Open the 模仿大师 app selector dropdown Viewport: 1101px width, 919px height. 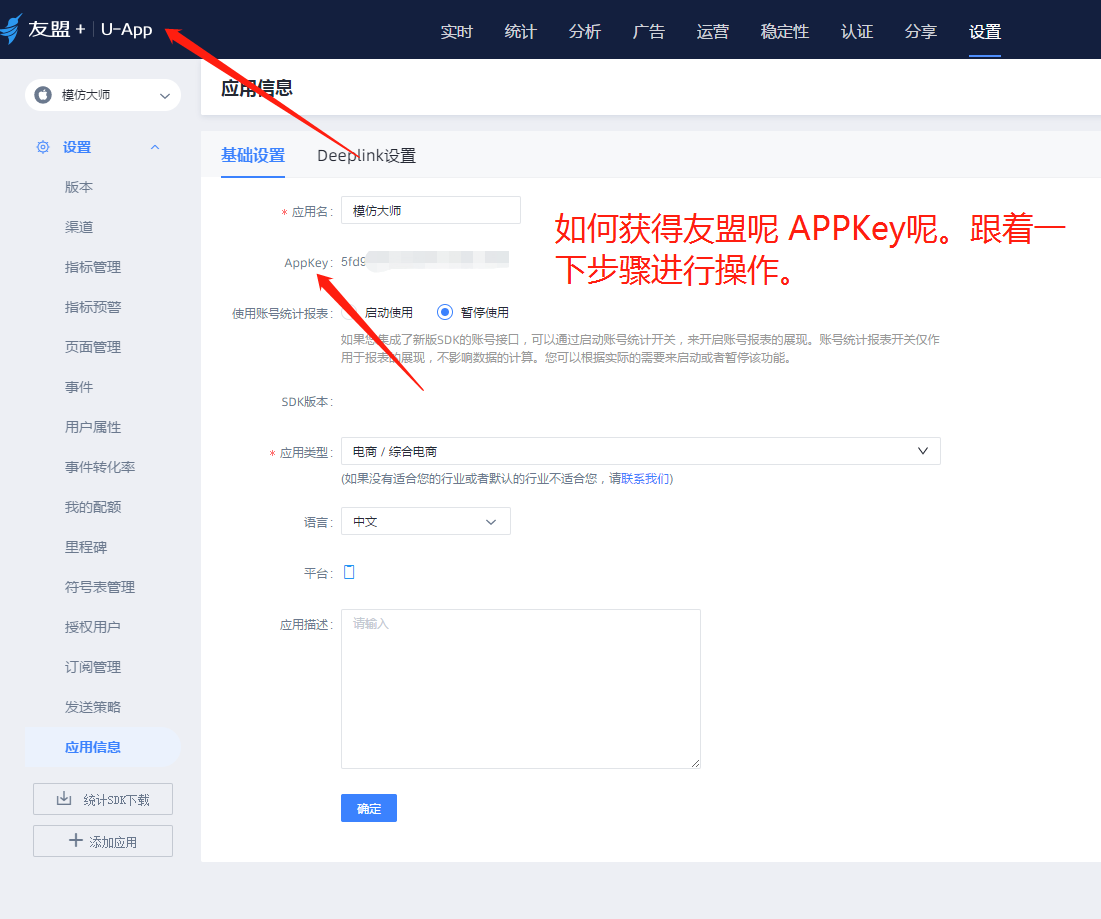pos(103,95)
